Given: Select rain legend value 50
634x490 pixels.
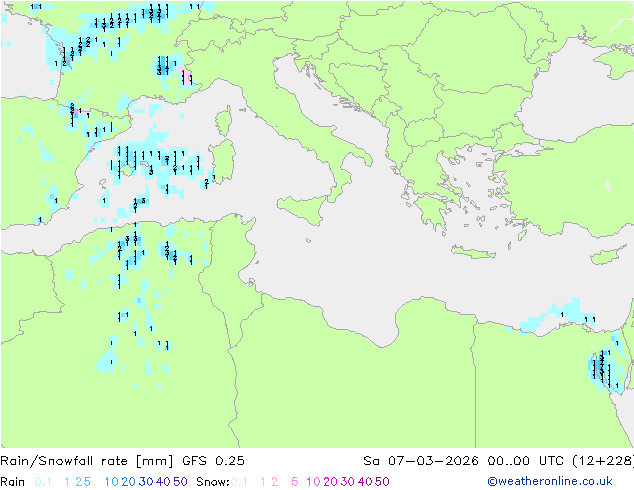Looking at the screenshot, I should pyautogui.click(x=180, y=482).
